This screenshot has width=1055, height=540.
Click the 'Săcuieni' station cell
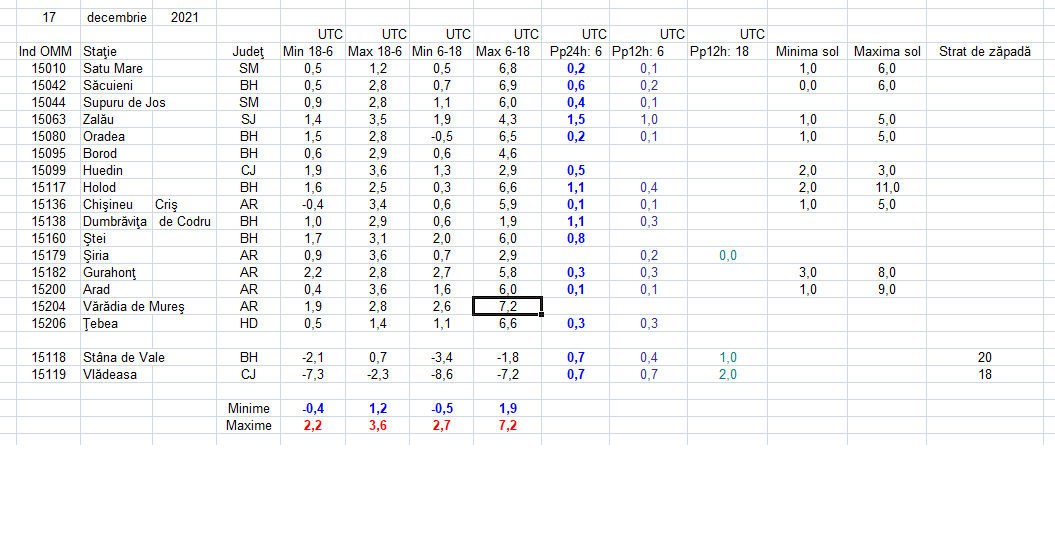pyautogui.click(x=116, y=85)
